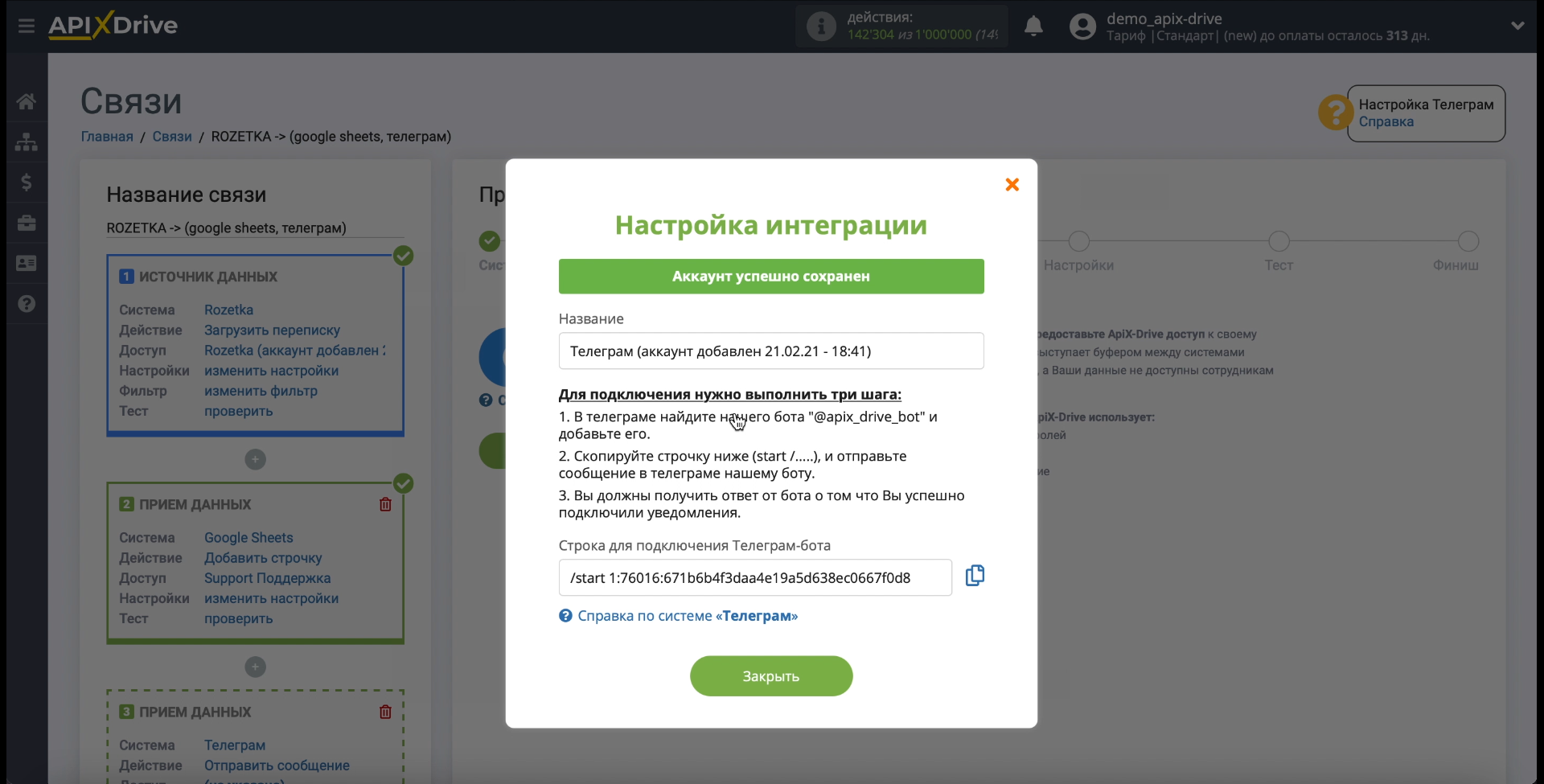Open help question icon in sidebar
Screen dimensions: 1544x784
pos(27,304)
